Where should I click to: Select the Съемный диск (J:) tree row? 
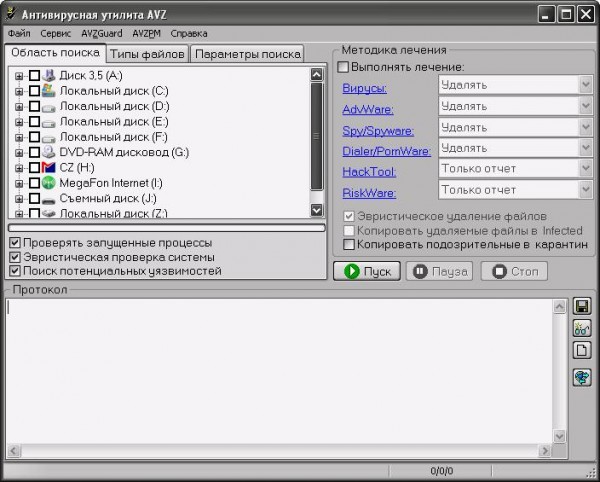(x=108, y=198)
